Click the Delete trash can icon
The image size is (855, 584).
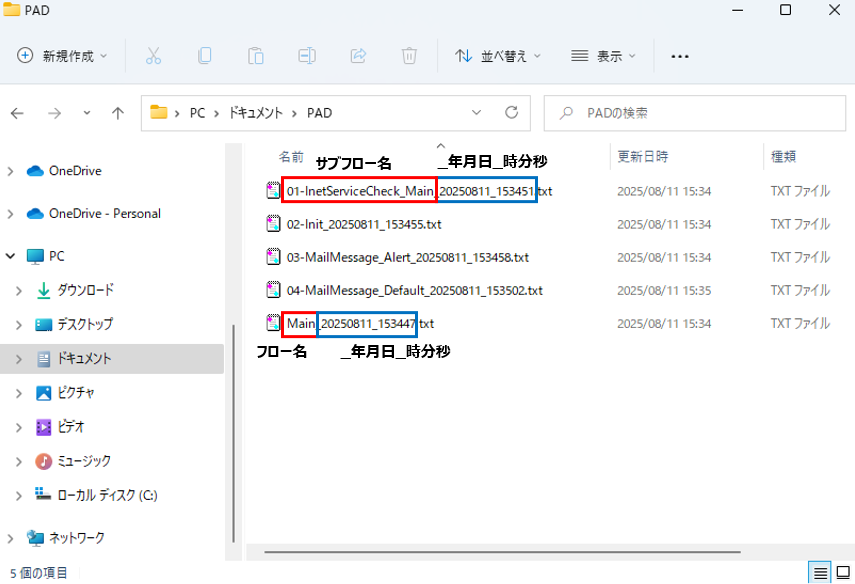(x=409, y=56)
